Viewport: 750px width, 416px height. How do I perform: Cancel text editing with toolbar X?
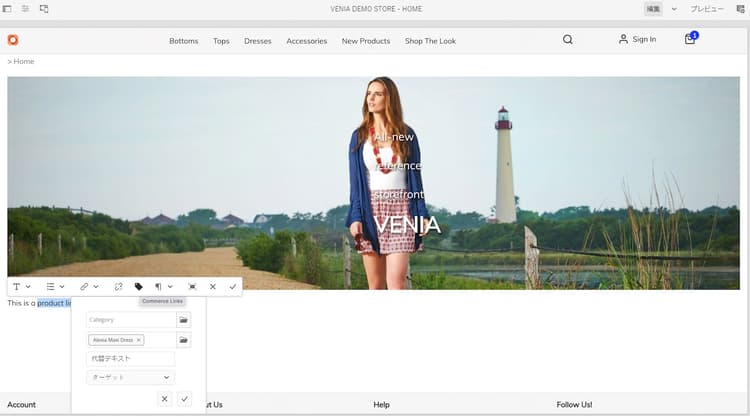pos(213,286)
